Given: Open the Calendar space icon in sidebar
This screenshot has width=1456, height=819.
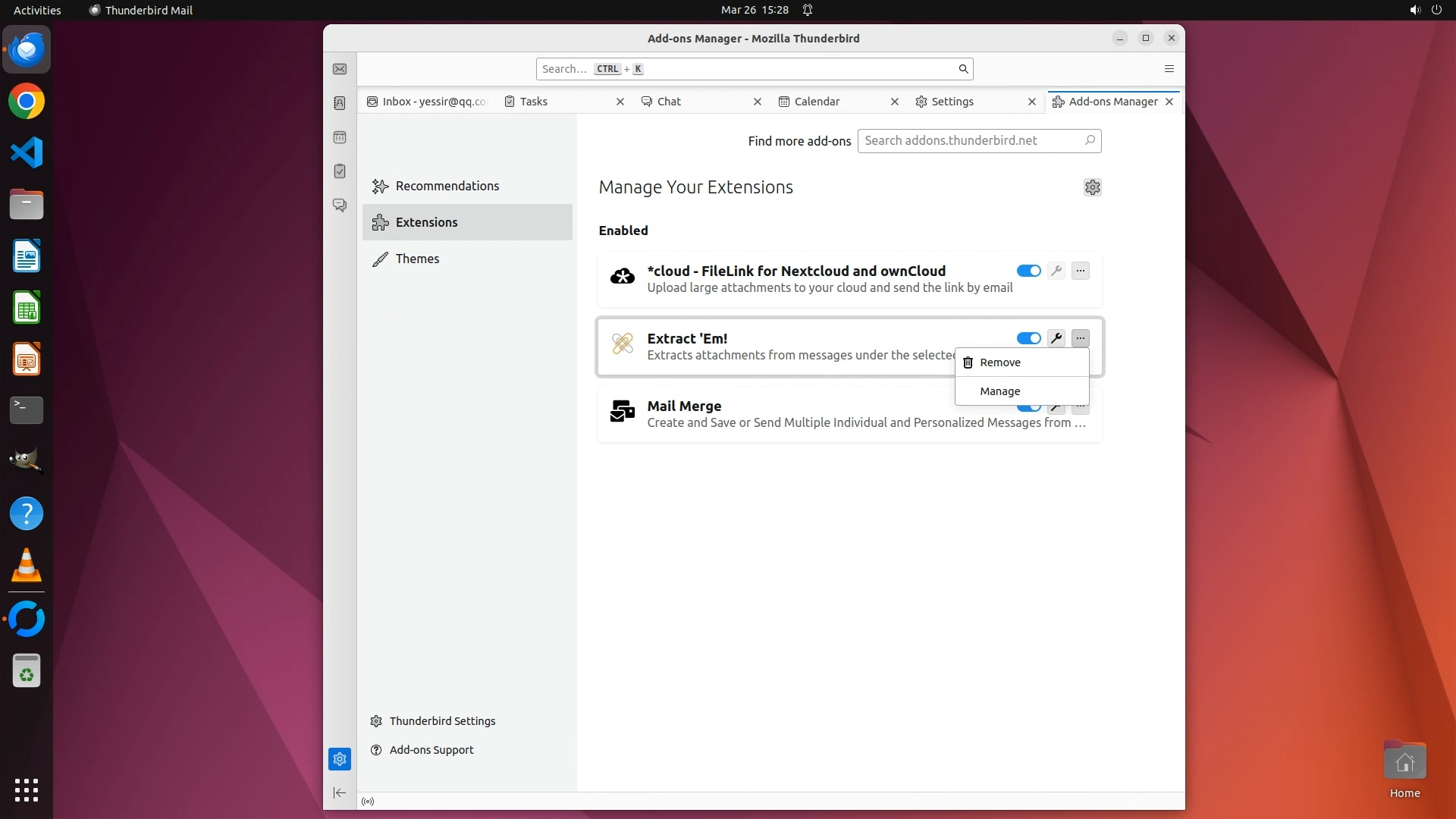Looking at the screenshot, I should [340, 137].
